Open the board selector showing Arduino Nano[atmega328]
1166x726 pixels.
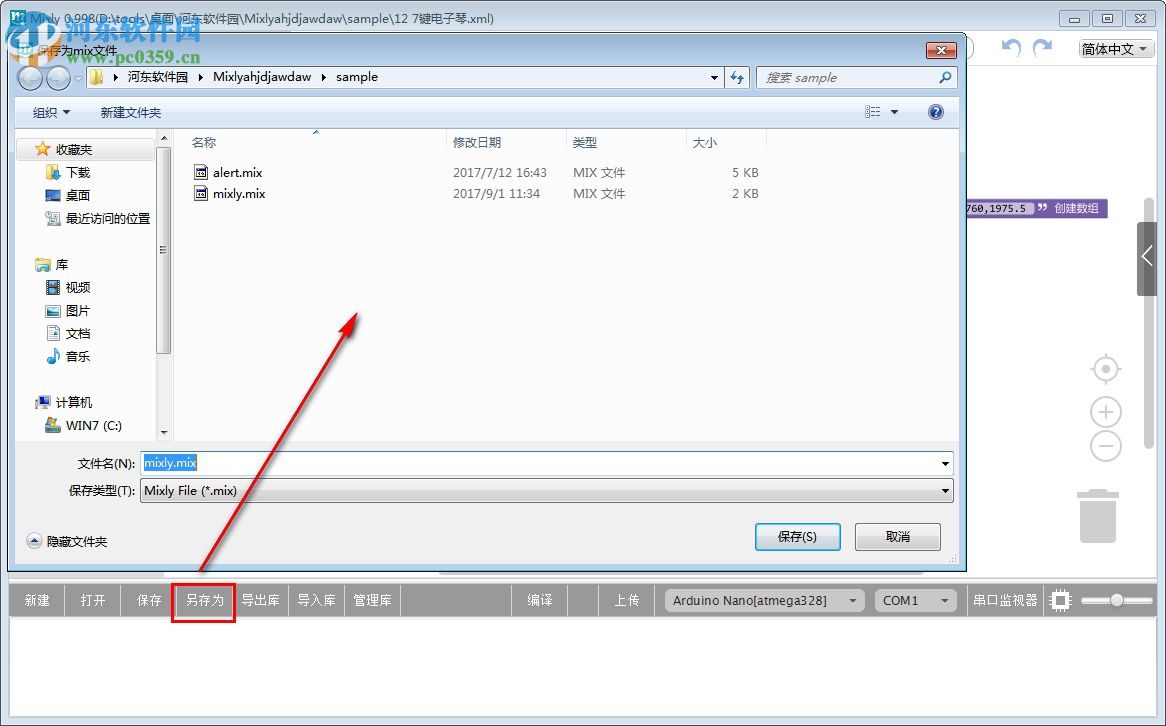(x=763, y=600)
